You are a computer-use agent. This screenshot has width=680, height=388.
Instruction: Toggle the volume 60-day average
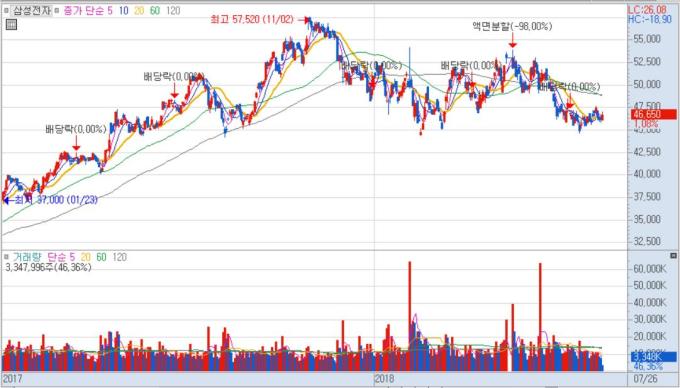click(x=101, y=257)
